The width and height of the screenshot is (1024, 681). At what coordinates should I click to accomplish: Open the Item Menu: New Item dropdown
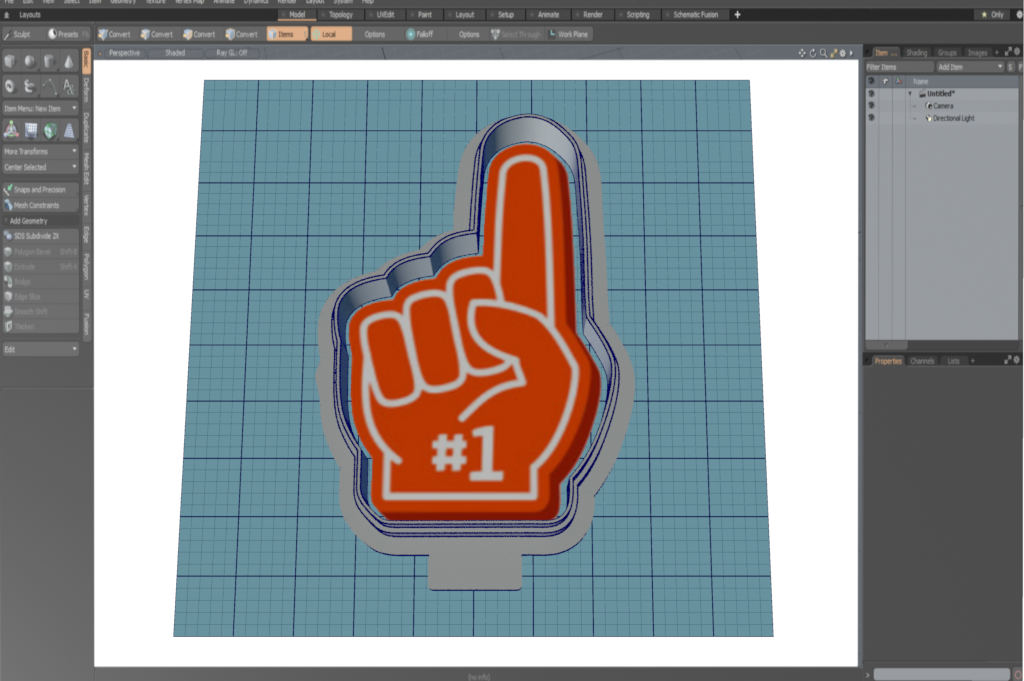40,107
